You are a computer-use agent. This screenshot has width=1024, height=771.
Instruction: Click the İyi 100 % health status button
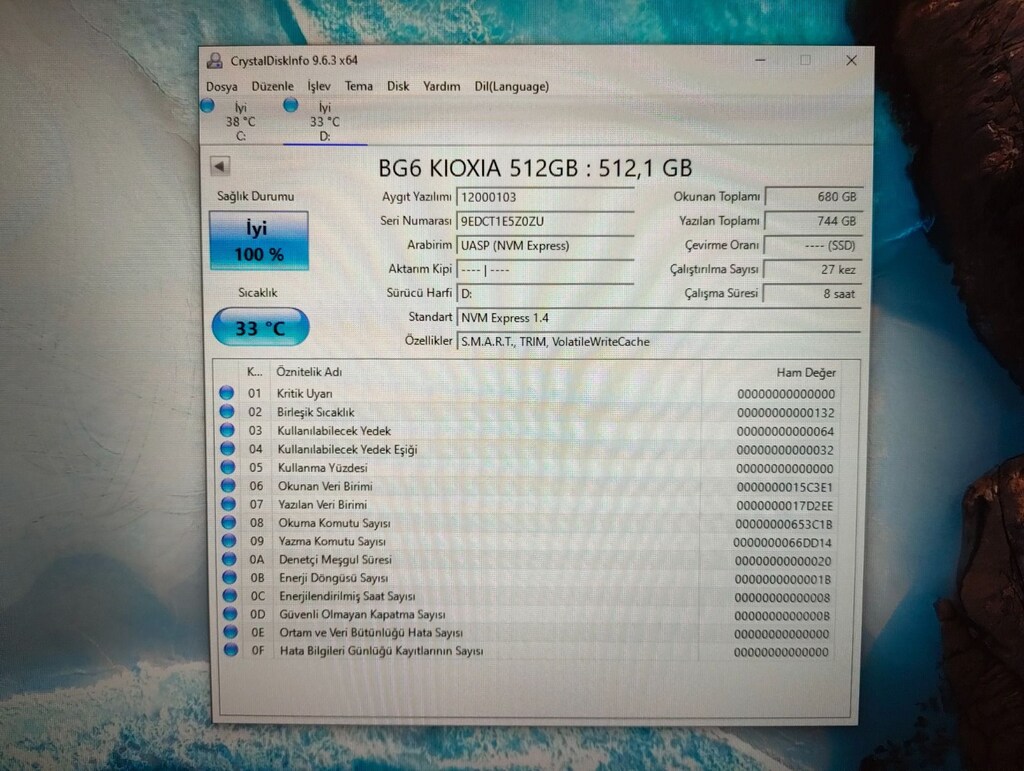pyautogui.click(x=259, y=240)
